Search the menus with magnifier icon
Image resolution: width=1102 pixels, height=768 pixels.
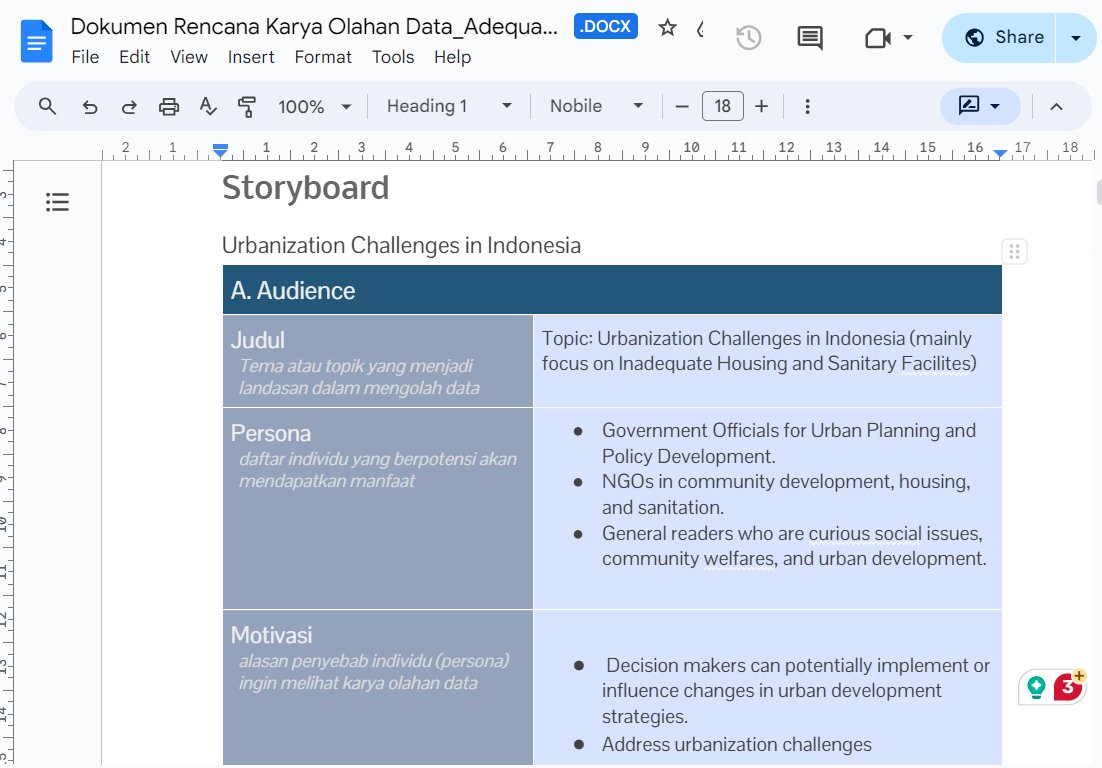click(x=47, y=106)
